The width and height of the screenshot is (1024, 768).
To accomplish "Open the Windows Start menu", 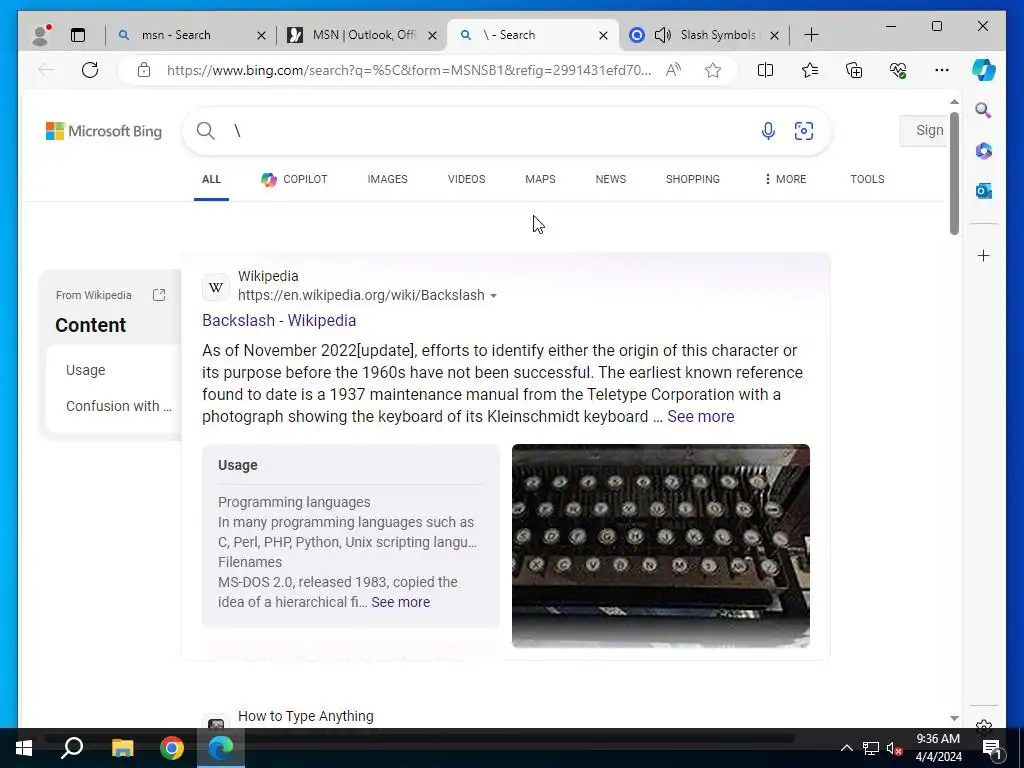I will (24, 748).
